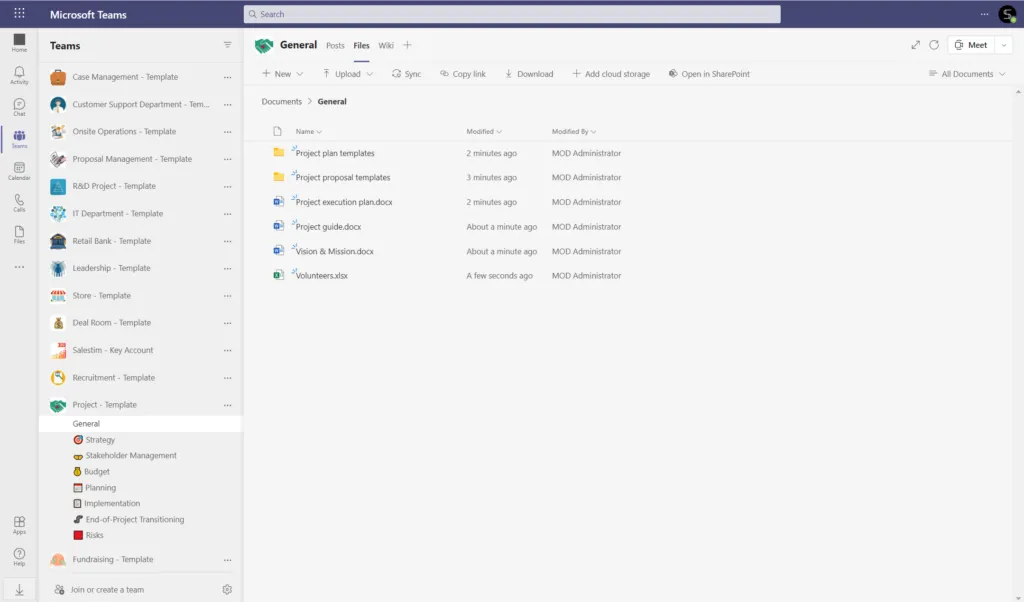Open Settings and more ellipsis in title bar
1024x602 pixels.
pyautogui.click(x=984, y=14)
